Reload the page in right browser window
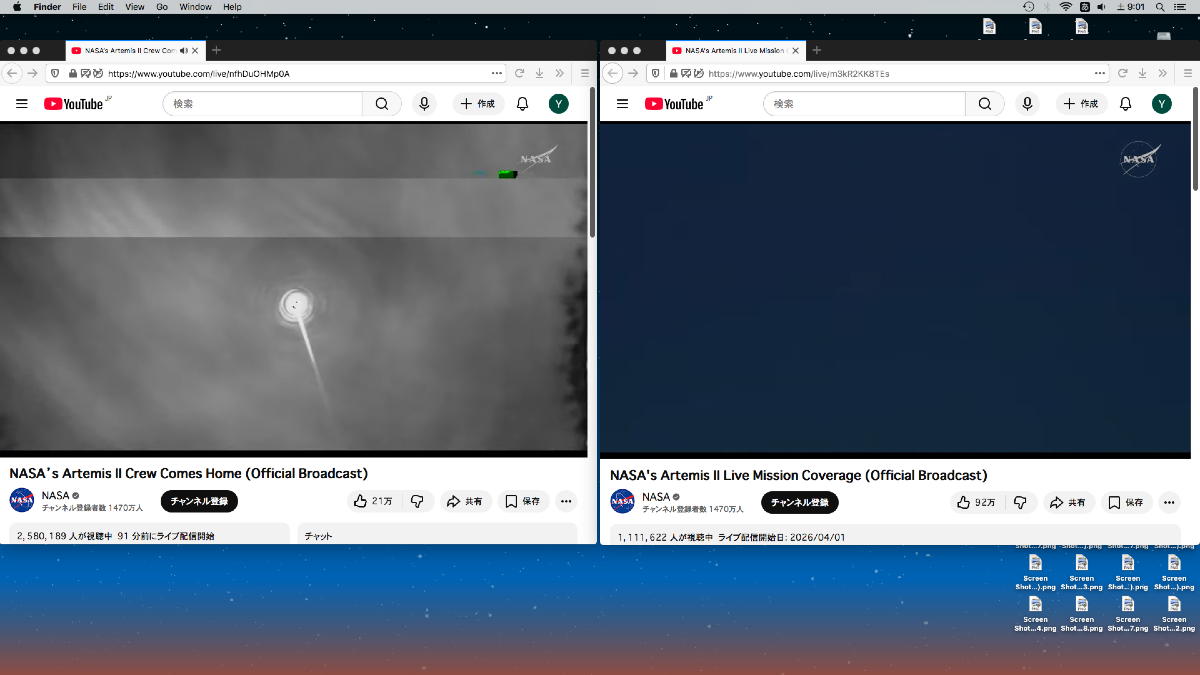The width and height of the screenshot is (1200, 675). point(1123,73)
